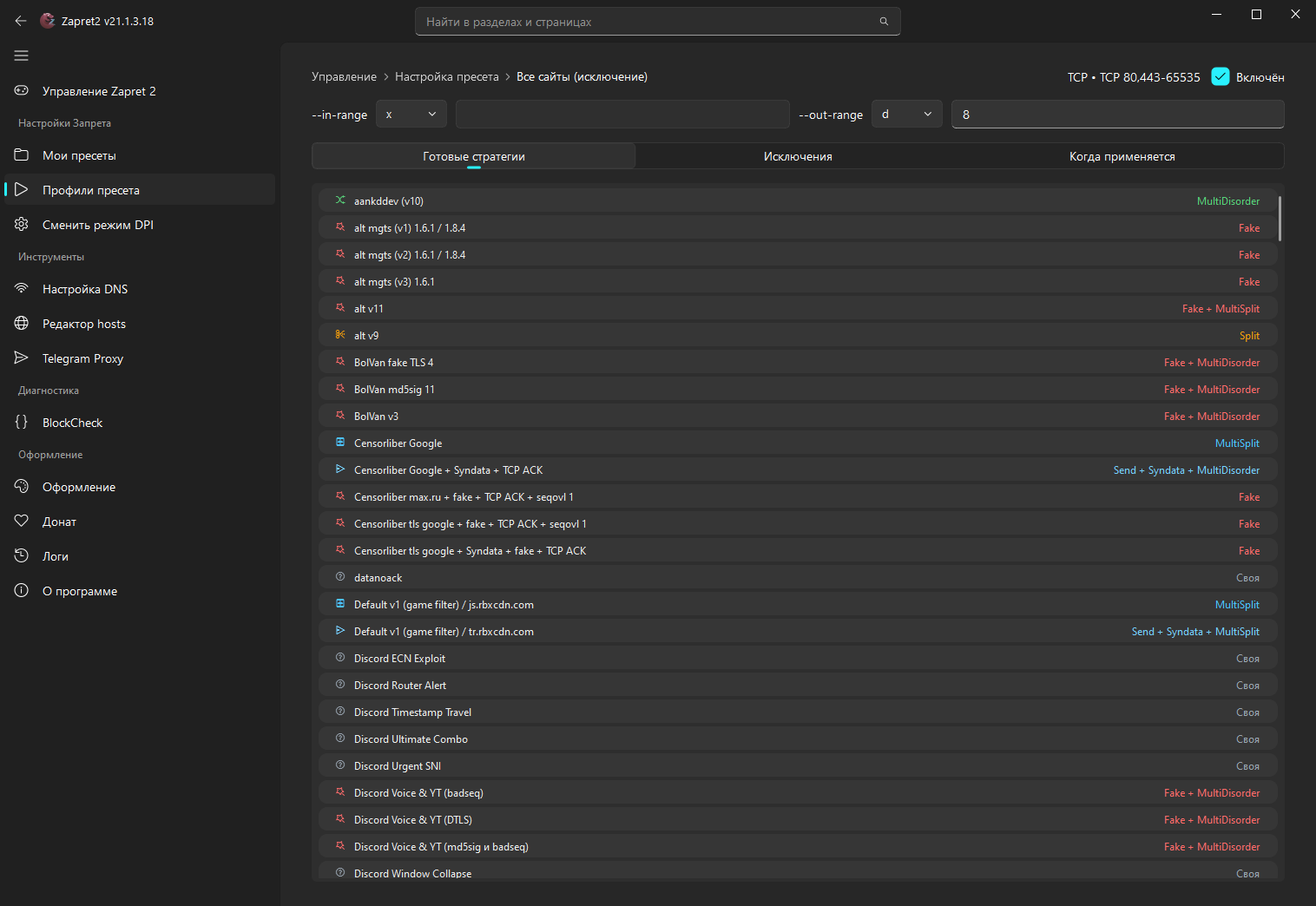Click the heart icon beside Донат
The height and width of the screenshot is (906, 1316).
22,521
